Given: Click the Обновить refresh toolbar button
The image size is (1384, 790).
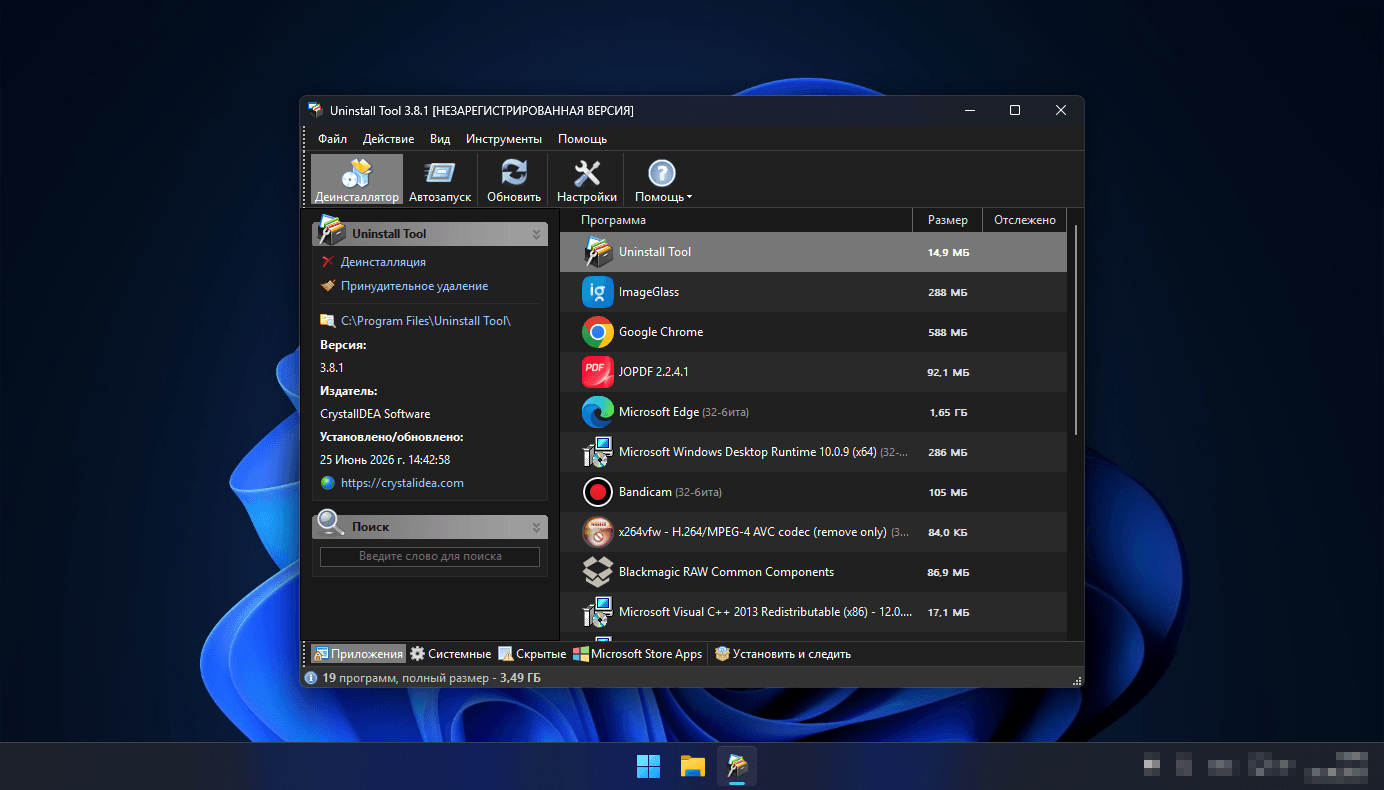Looking at the screenshot, I should pos(514,180).
